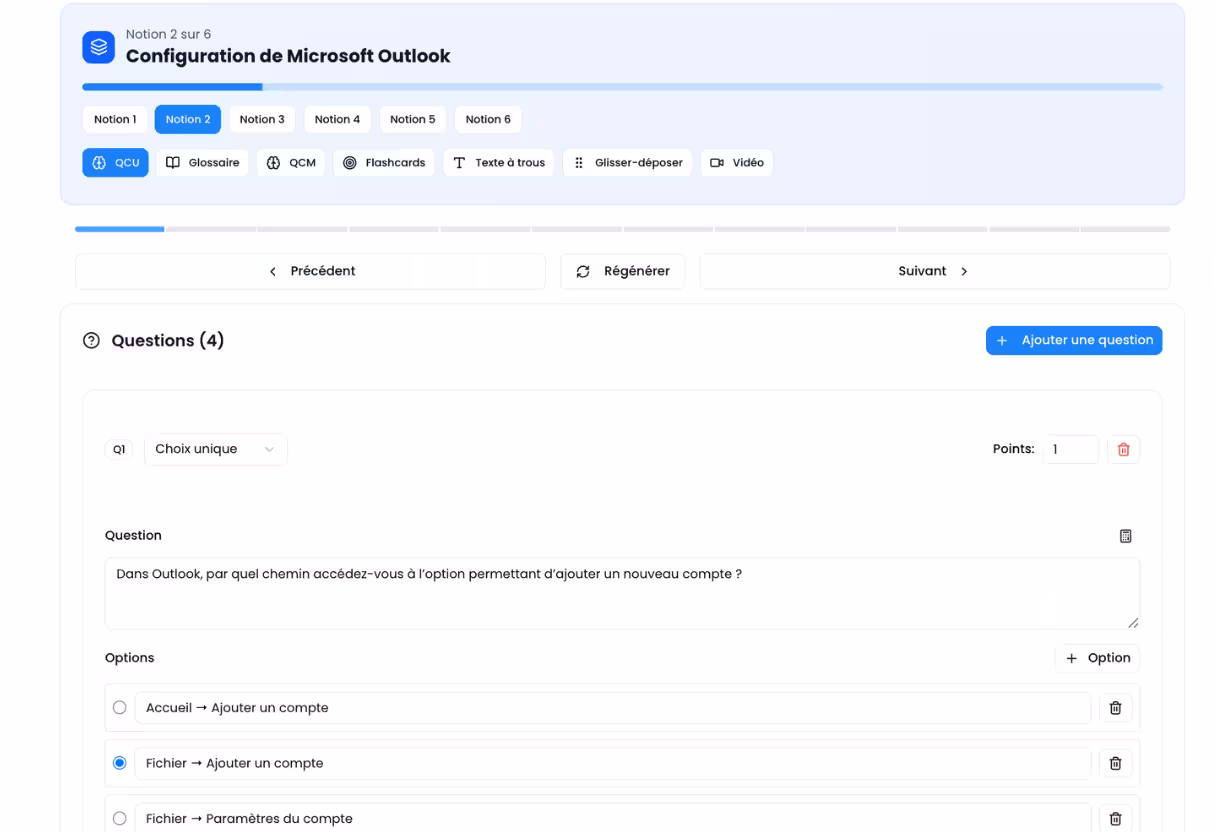Click the help icon beside Questions (4)
Image resolution: width=1216 pixels, height=832 pixels.
pyautogui.click(x=92, y=341)
